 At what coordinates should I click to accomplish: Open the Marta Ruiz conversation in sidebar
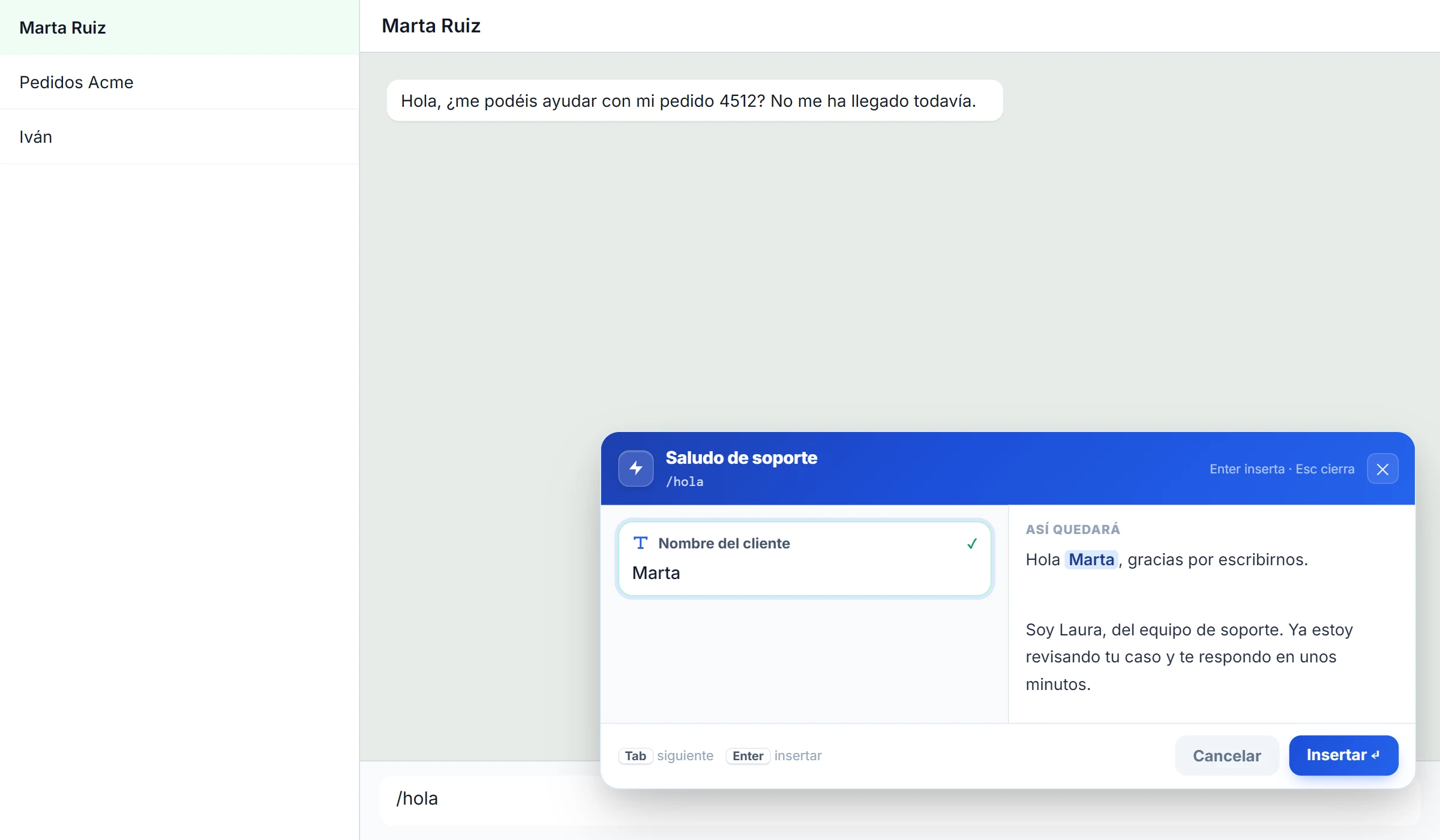(179, 28)
